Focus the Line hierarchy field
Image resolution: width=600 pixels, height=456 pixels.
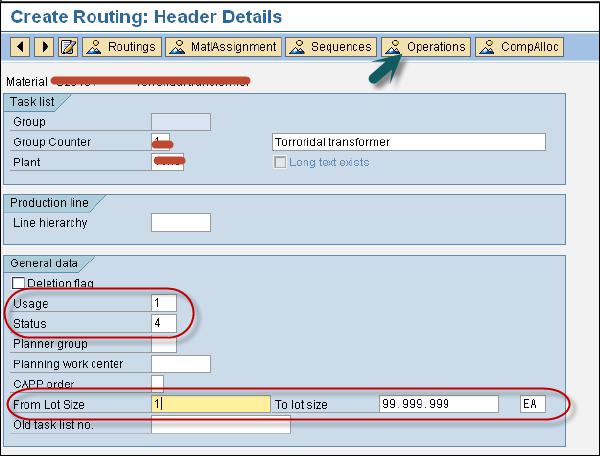click(x=181, y=223)
